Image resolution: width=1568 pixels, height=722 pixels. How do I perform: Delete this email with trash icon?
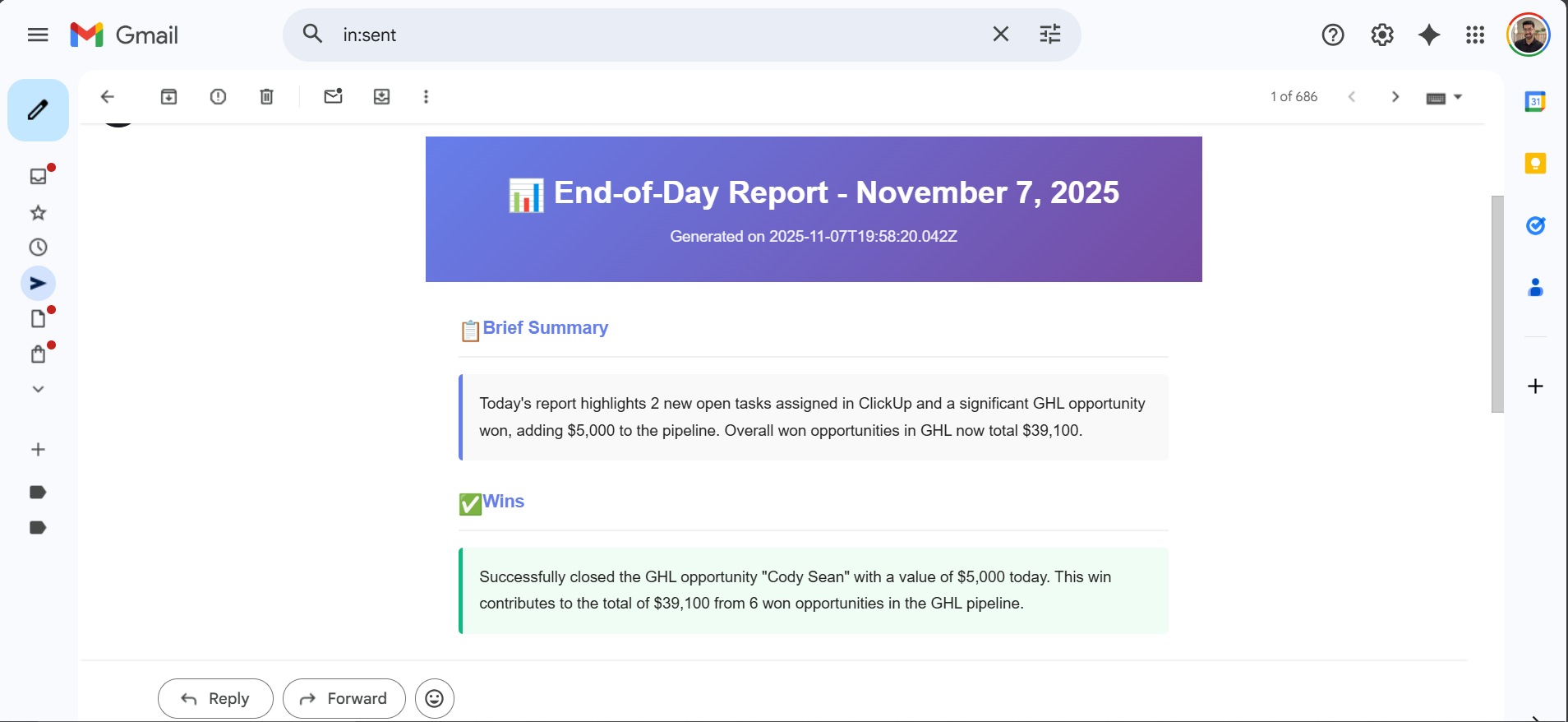(266, 97)
